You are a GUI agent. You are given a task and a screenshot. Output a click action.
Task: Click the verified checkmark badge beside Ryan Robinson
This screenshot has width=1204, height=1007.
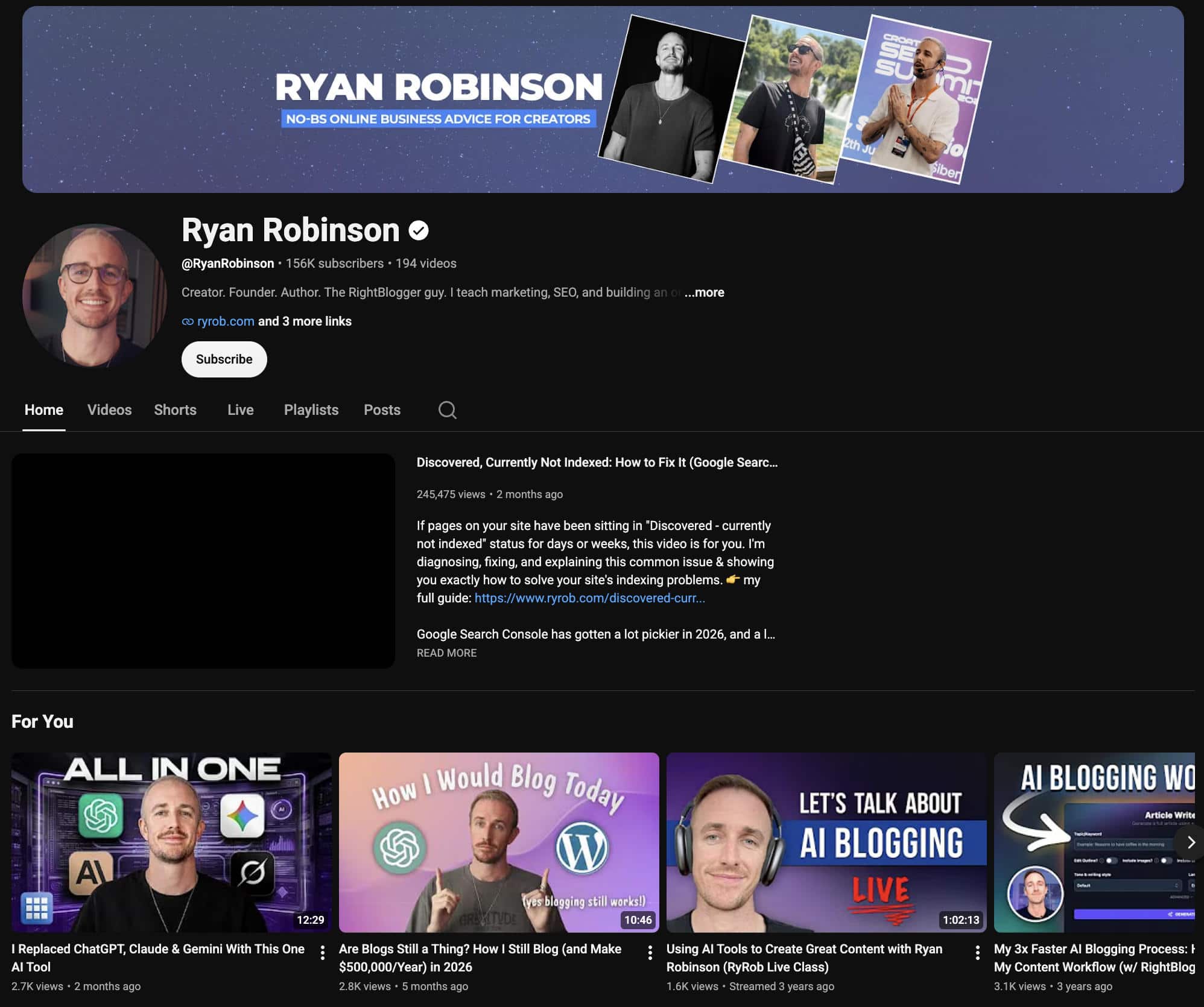pyautogui.click(x=419, y=230)
